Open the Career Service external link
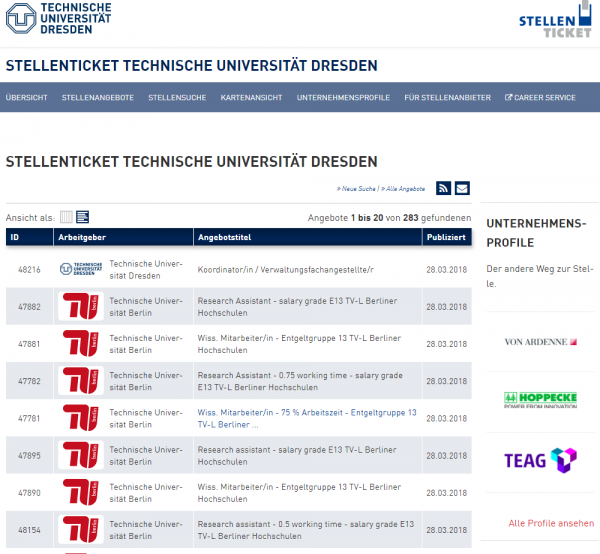 pos(540,98)
